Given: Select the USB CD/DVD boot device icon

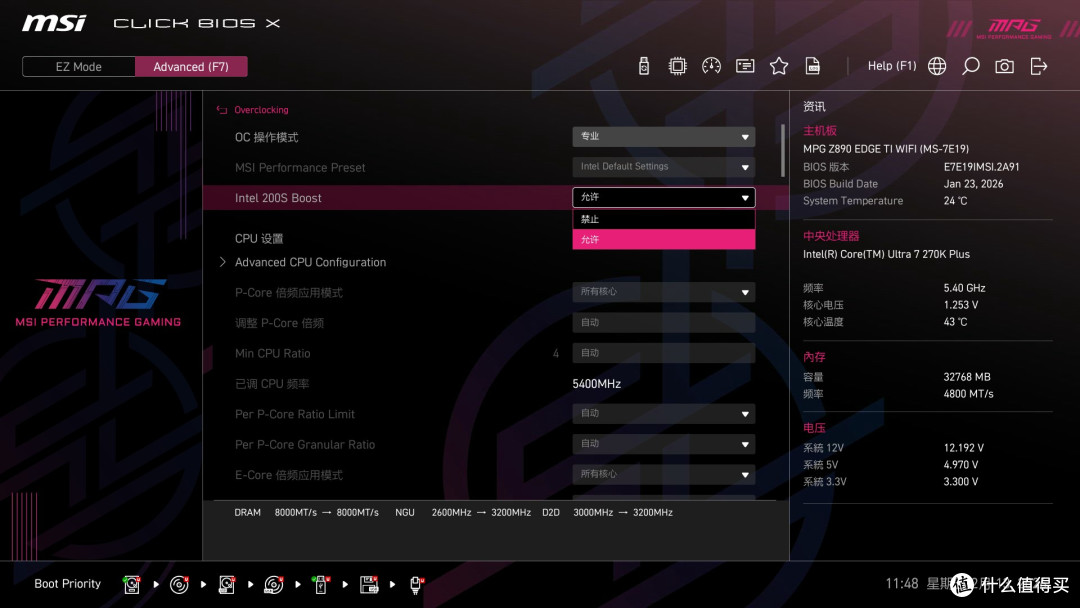Looking at the screenshot, I should click(273, 585).
